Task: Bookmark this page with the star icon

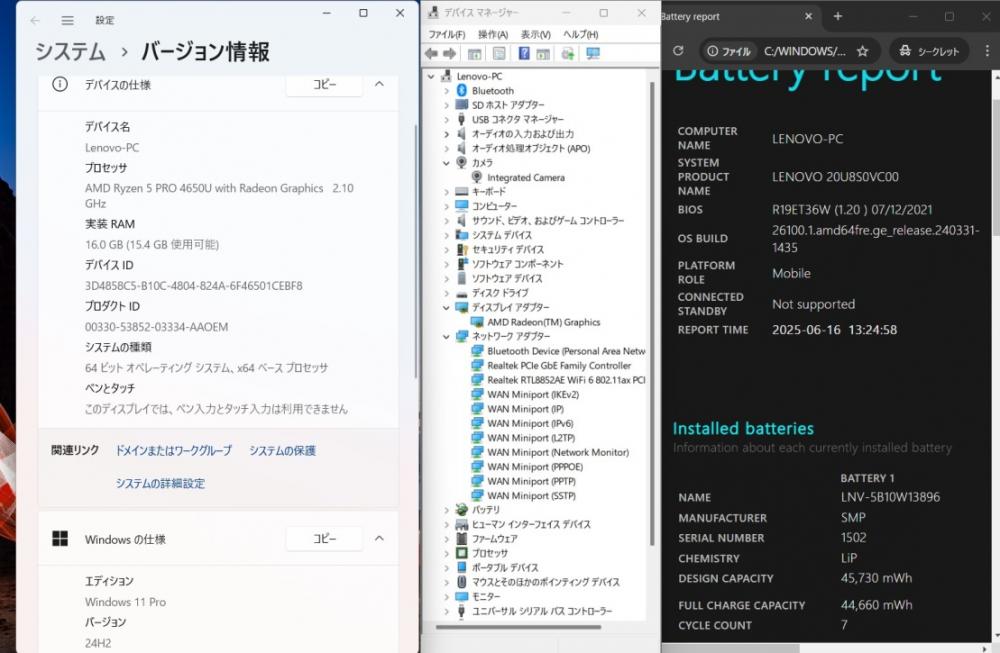Action: pos(862,51)
